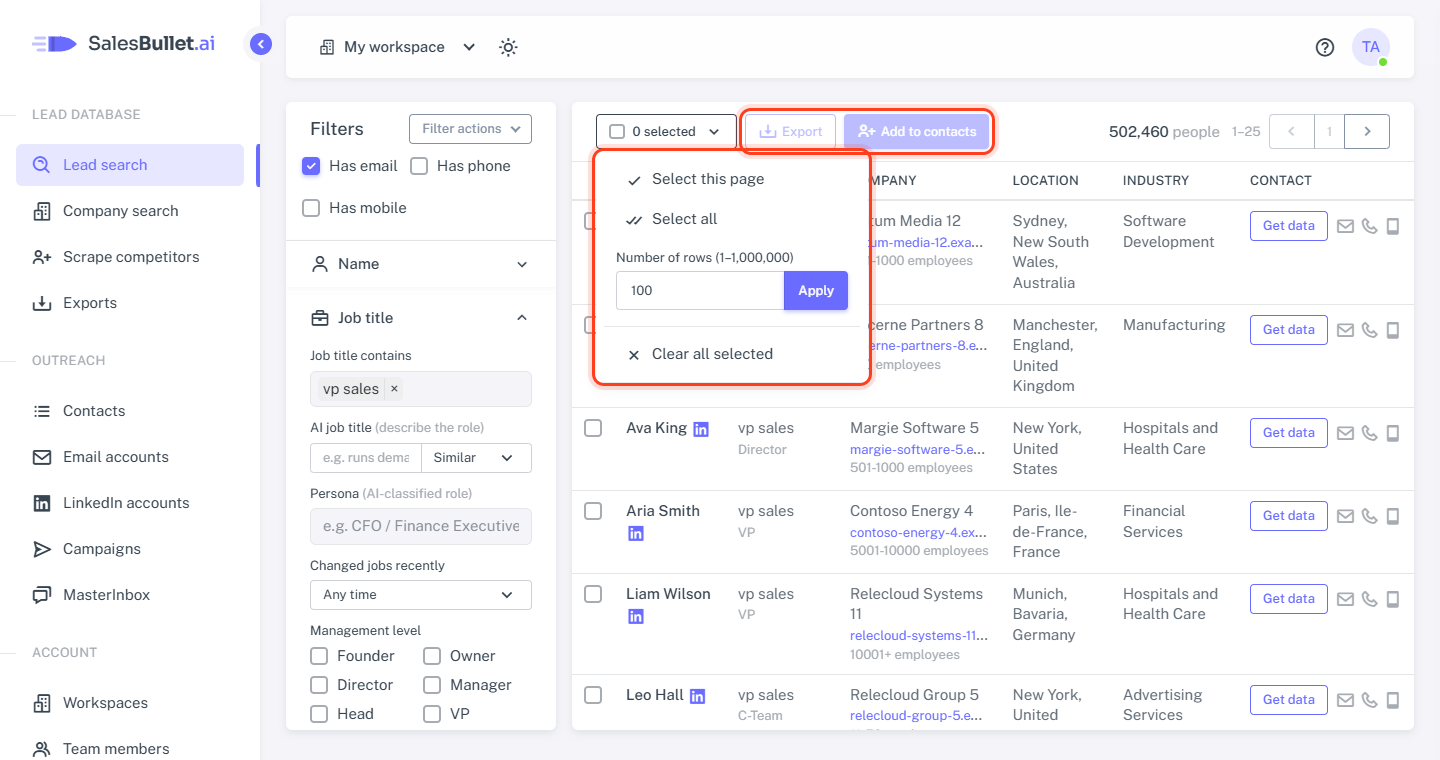The width and height of the screenshot is (1440, 760).
Task: Open the margie-software-5 company link
Action: [918, 450]
